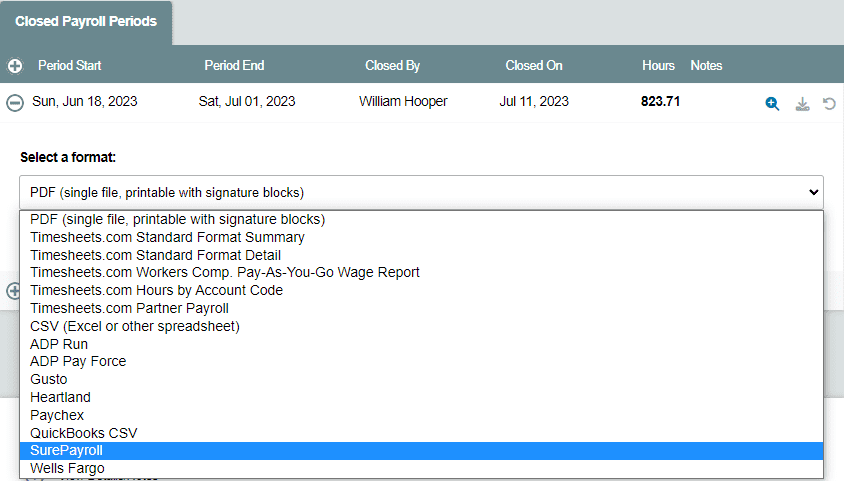This screenshot has width=844, height=481.
Task: Click the Sat, Jul 01, 2023 end date
Action: pyautogui.click(x=247, y=102)
